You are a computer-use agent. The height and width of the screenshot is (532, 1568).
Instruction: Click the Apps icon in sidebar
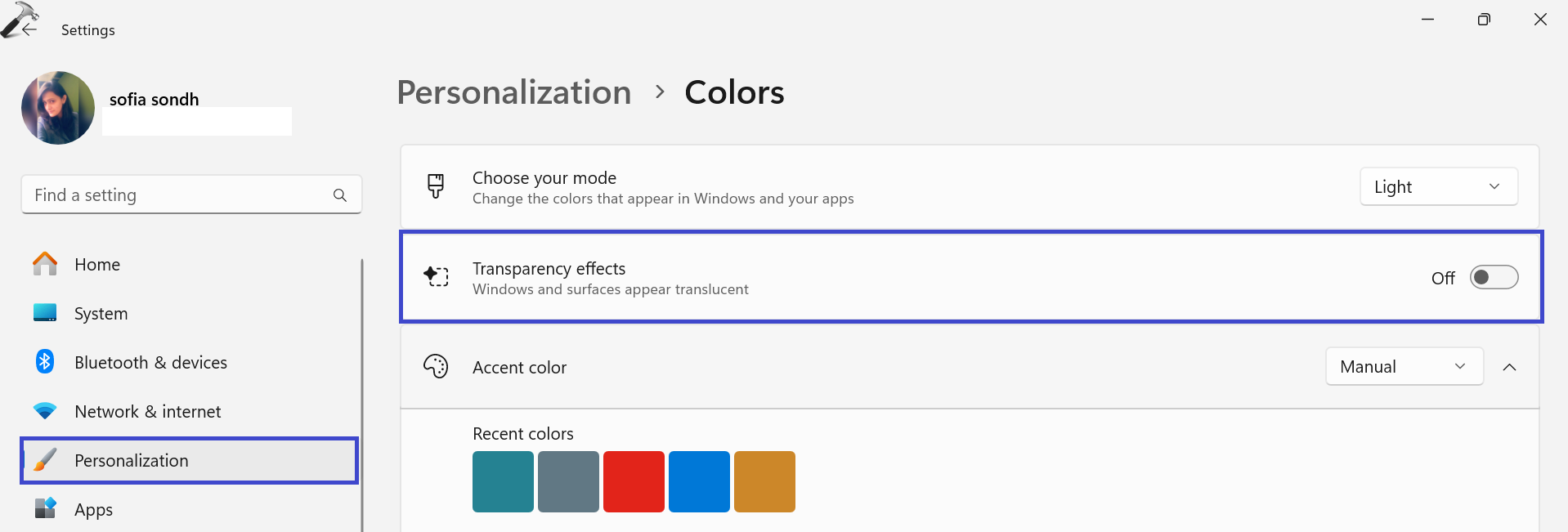click(x=45, y=508)
